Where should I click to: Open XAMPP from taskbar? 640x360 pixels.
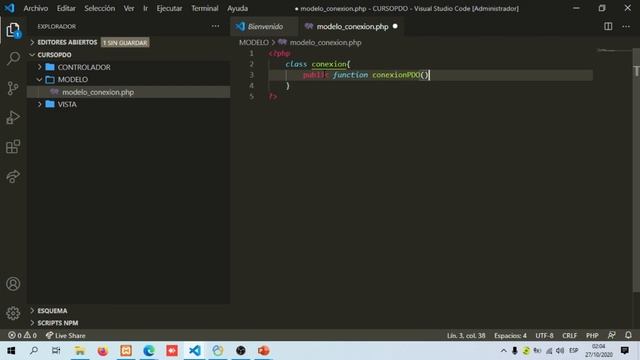pos(126,351)
